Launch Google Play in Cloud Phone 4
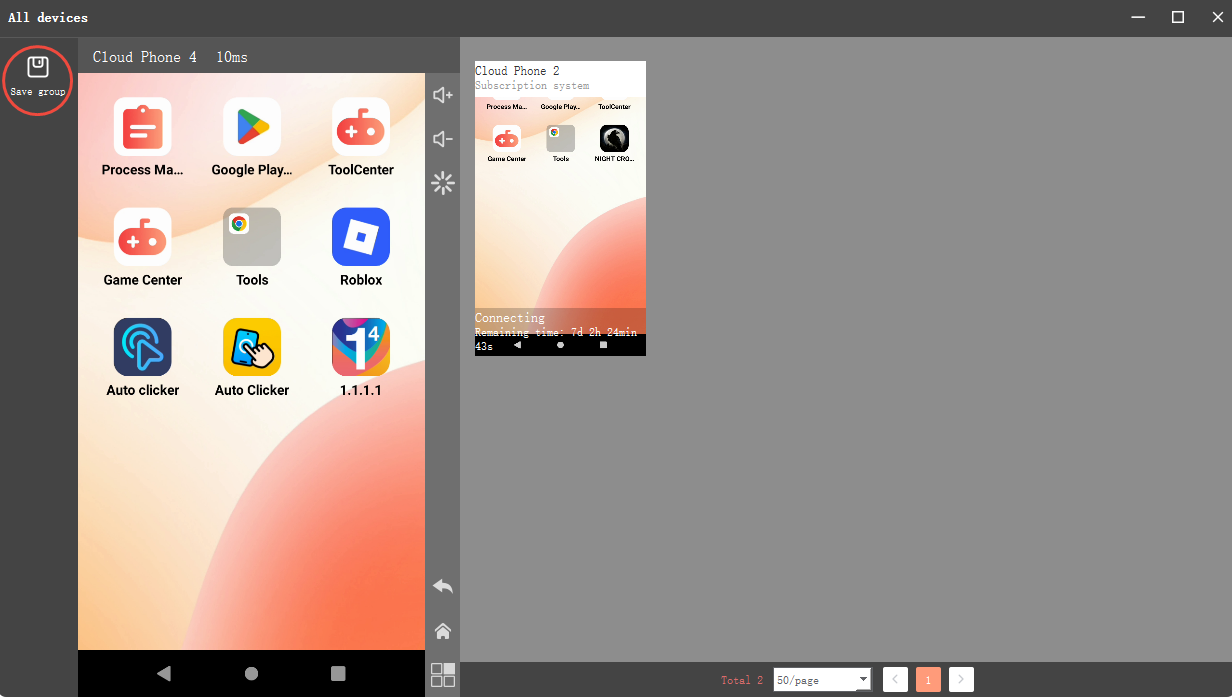The image size is (1232, 697). (x=252, y=137)
